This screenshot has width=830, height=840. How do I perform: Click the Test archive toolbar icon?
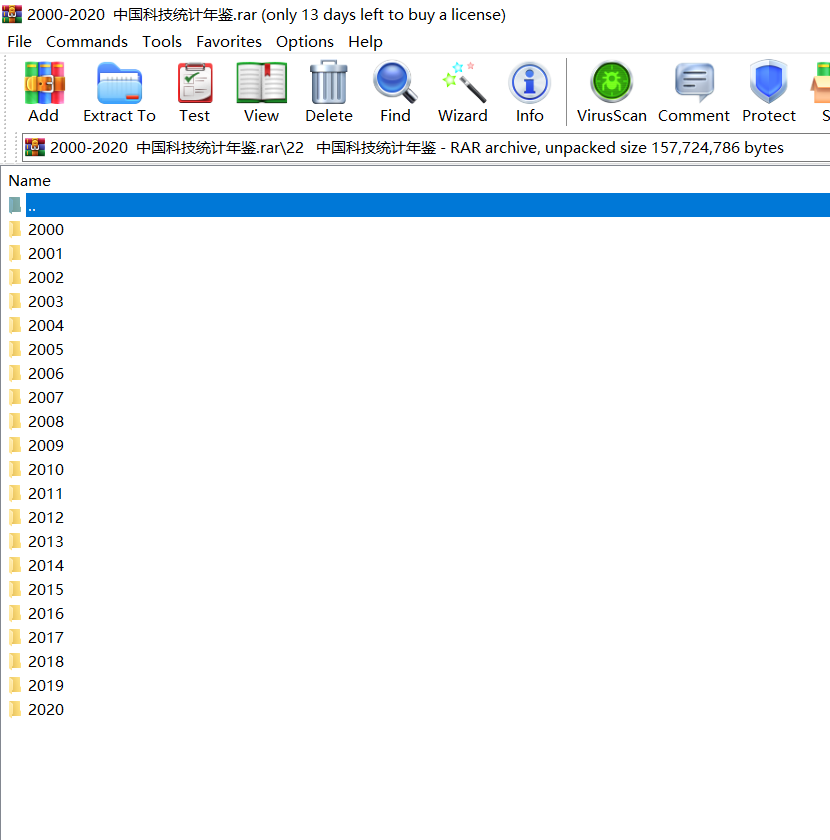(195, 83)
